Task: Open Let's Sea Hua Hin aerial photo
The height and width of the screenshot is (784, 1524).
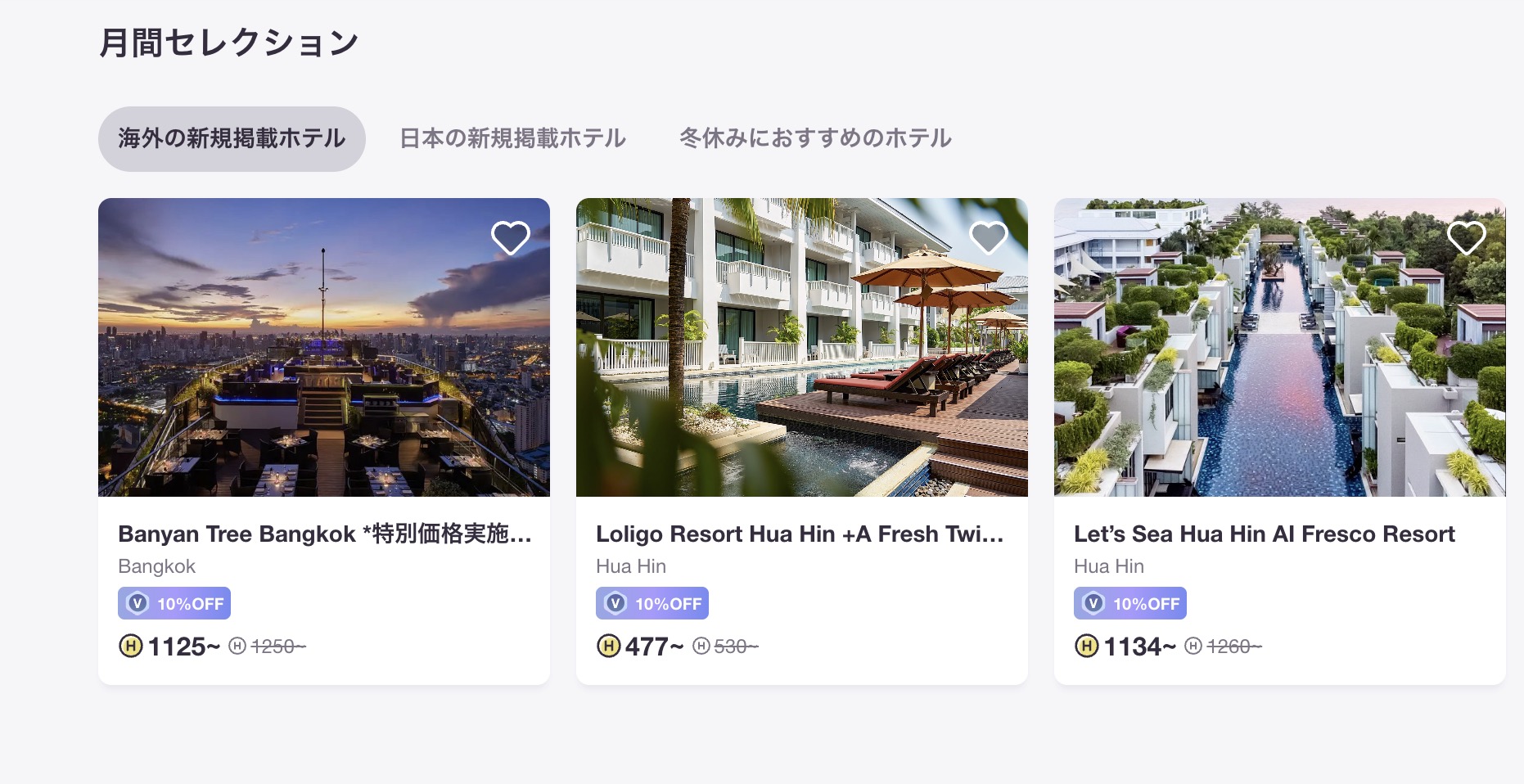Action: click(x=1280, y=347)
